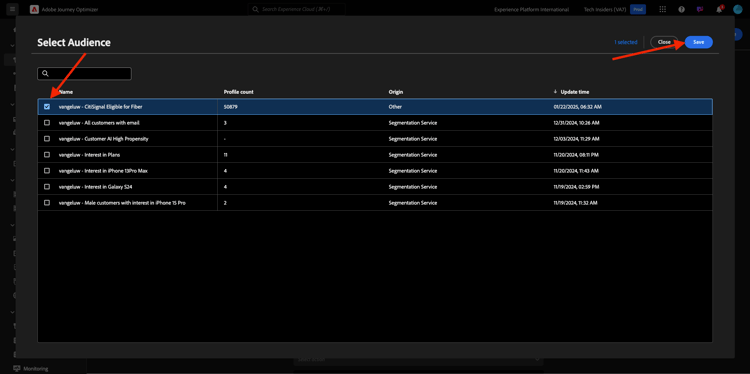
Task: Open the hamburger navigation menu
Action: pyautogui.click(x=12, y=9)
